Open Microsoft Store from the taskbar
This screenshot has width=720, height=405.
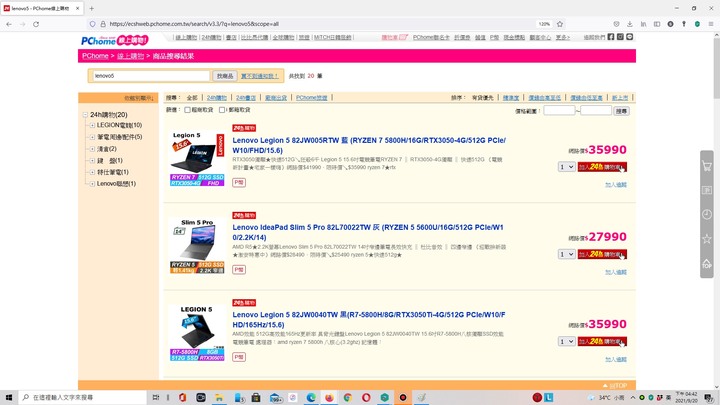coord(256,397)
